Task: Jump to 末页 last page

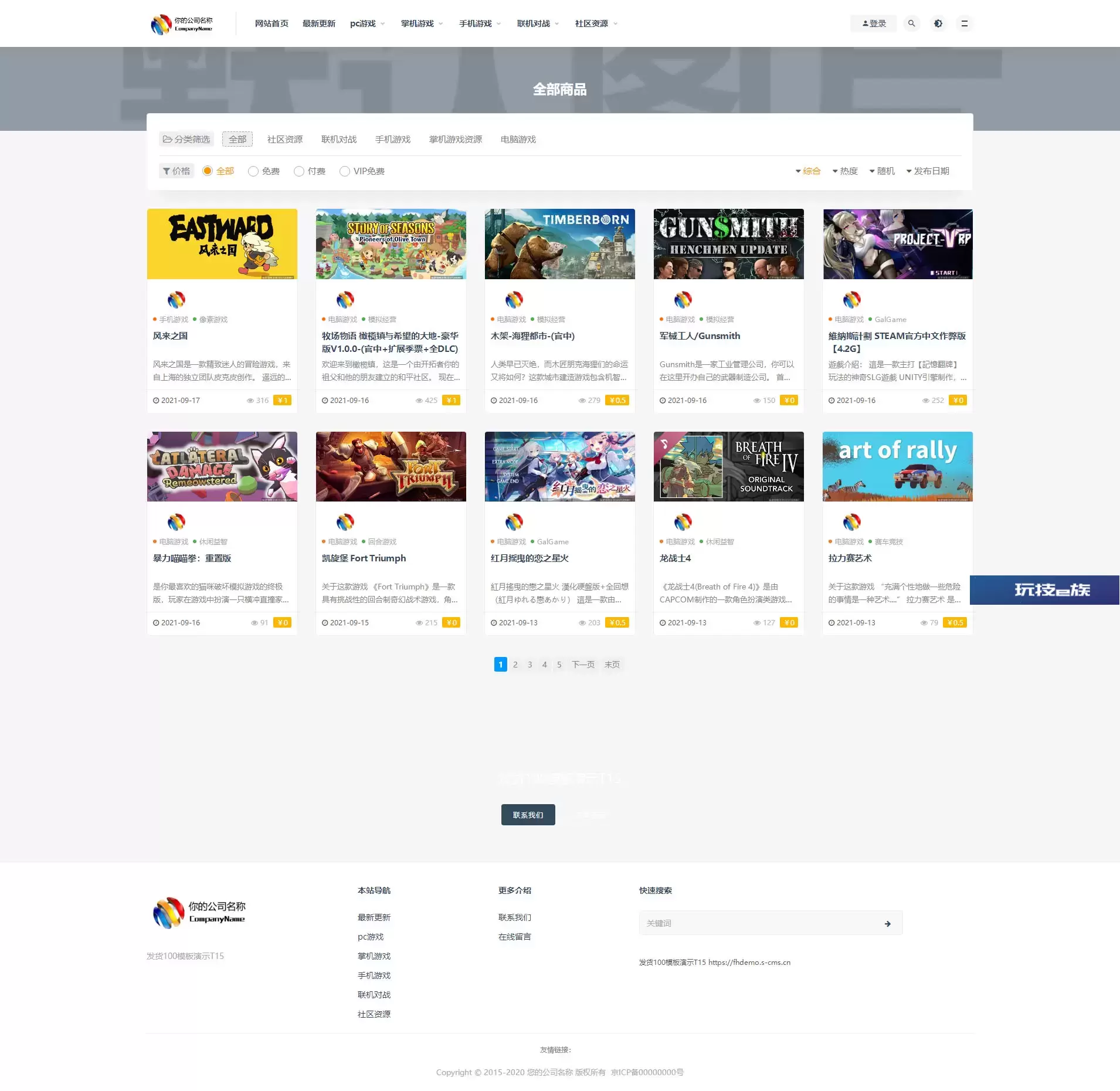Action: click(612, 665)
